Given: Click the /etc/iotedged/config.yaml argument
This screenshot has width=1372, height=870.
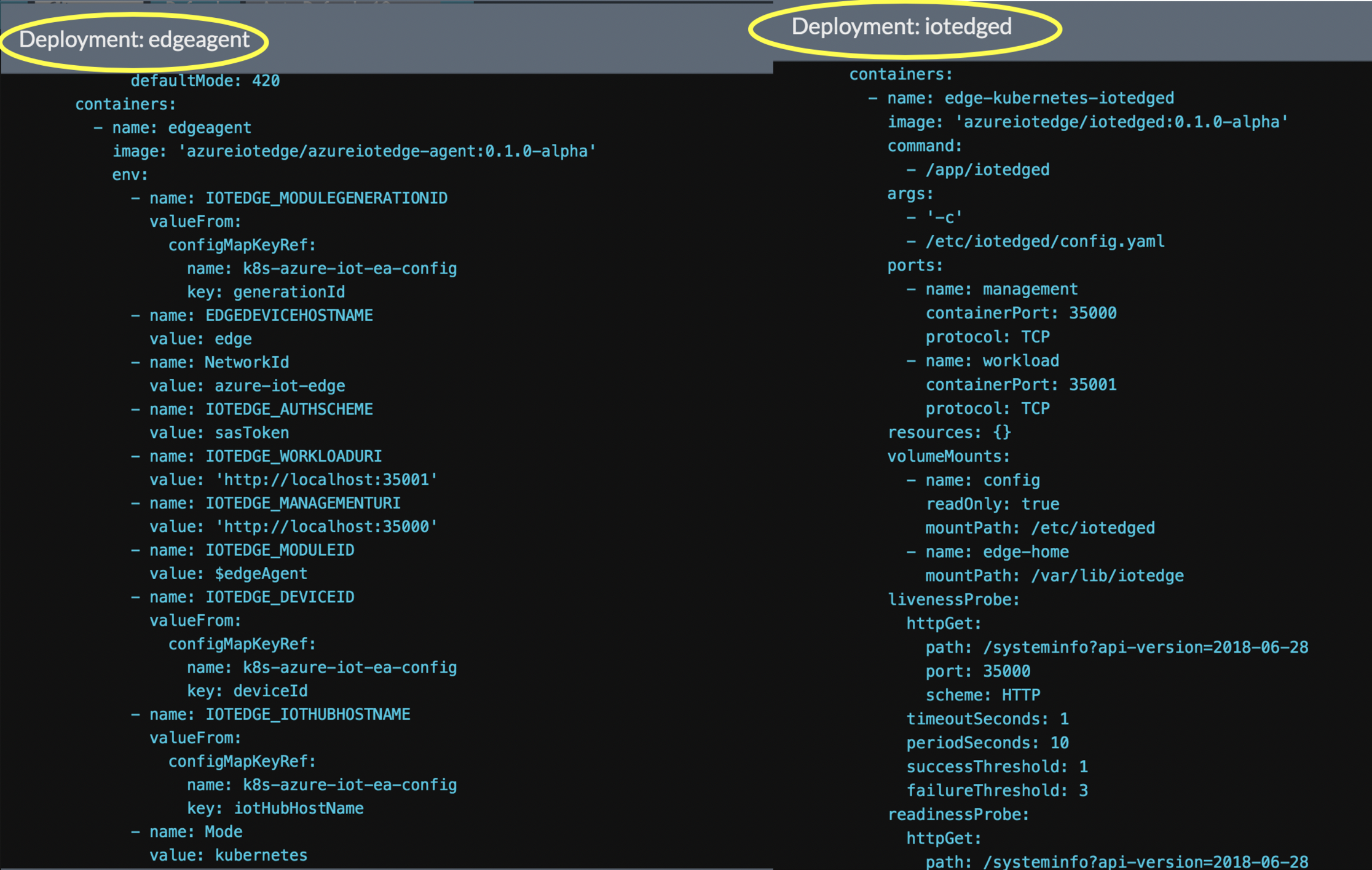Looking at the screenshot, I should 1044,241.
